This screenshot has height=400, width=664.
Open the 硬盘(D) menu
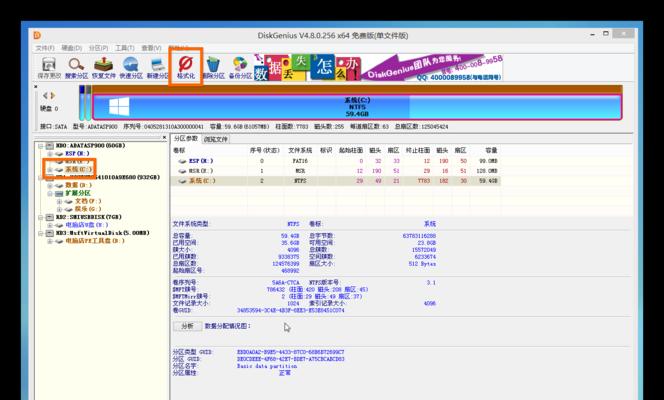(72, 48)
